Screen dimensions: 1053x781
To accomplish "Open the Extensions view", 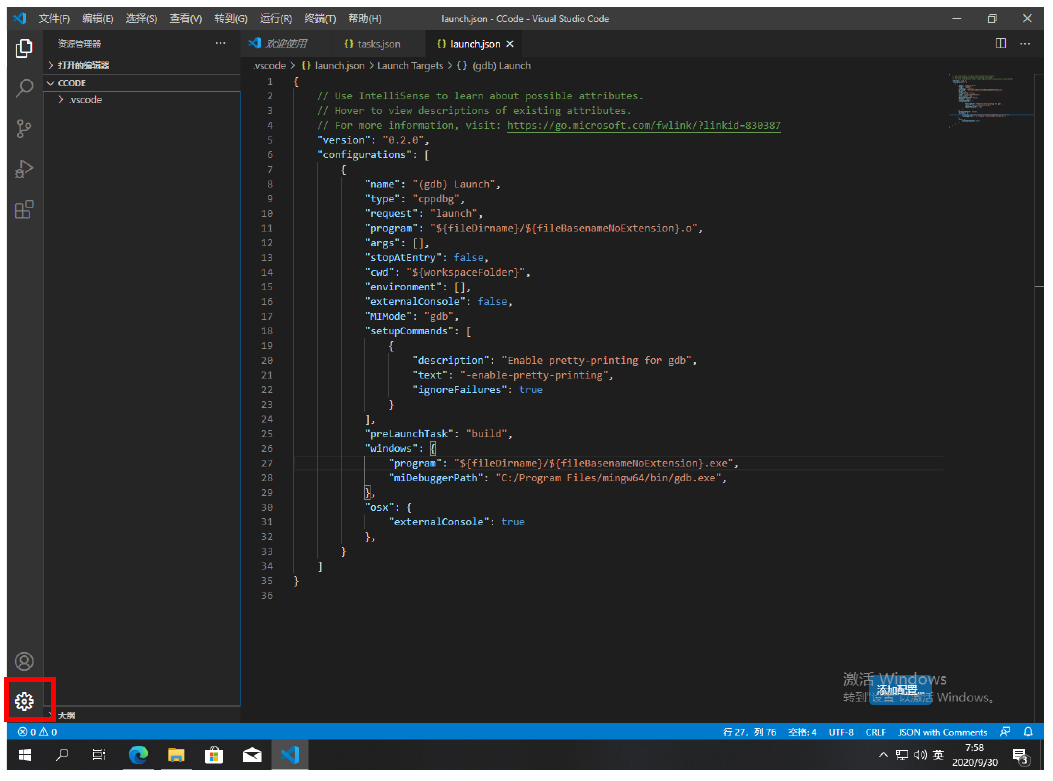I will (24, 210).
